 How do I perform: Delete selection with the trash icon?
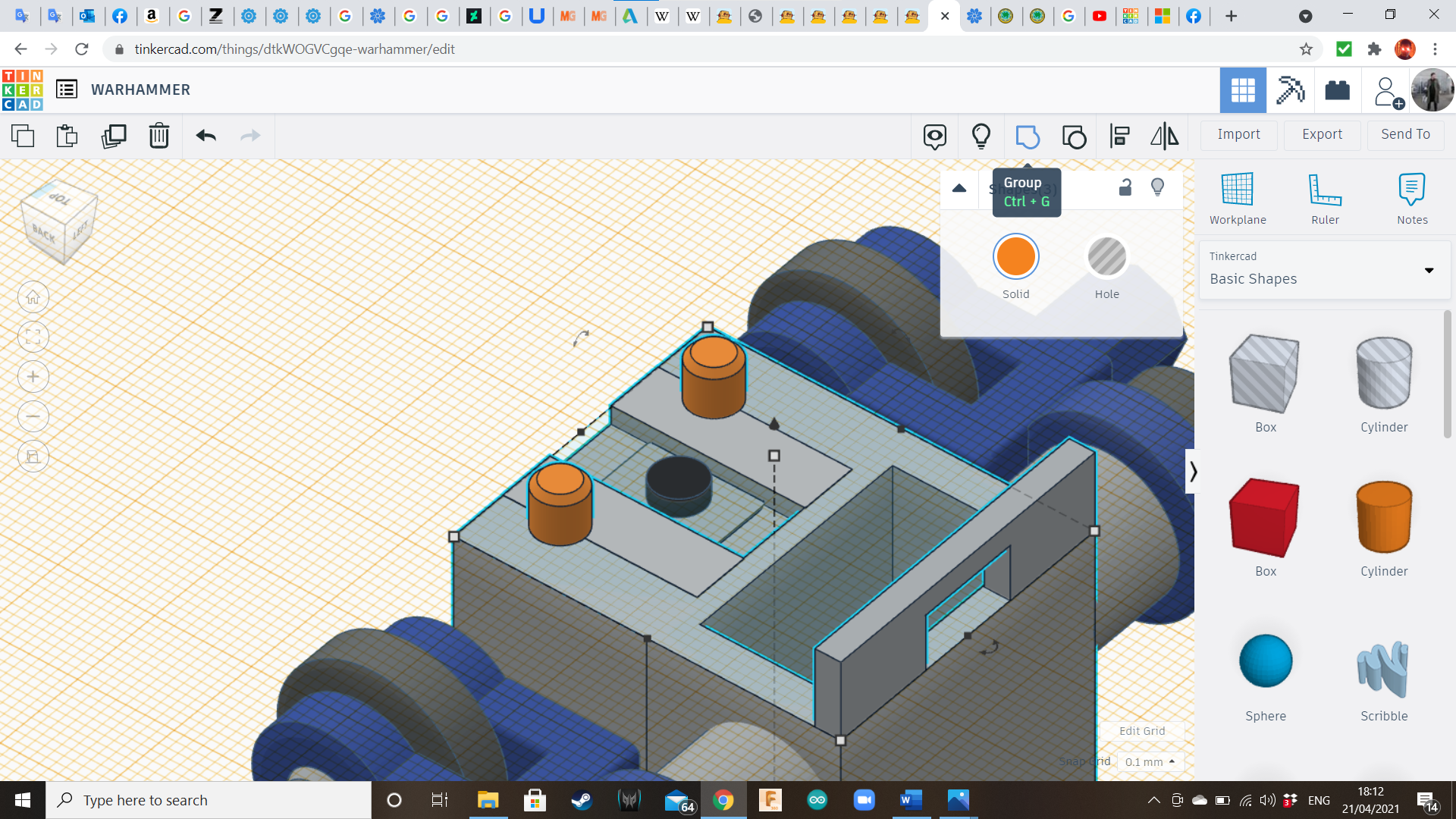[x=158, y=136]
